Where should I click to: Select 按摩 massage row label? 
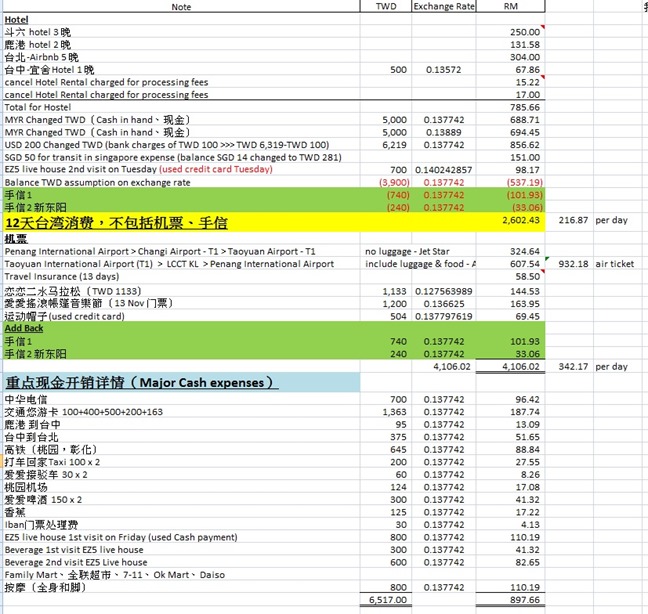click(45, 587)
